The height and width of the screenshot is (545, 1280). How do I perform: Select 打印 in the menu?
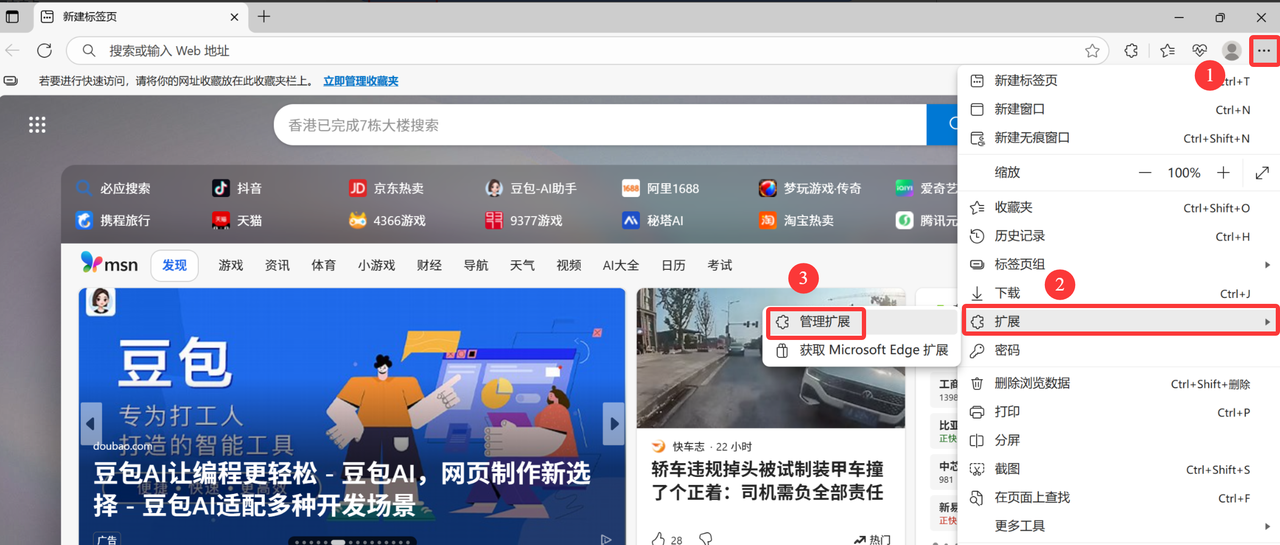[x=1120, y=412]
